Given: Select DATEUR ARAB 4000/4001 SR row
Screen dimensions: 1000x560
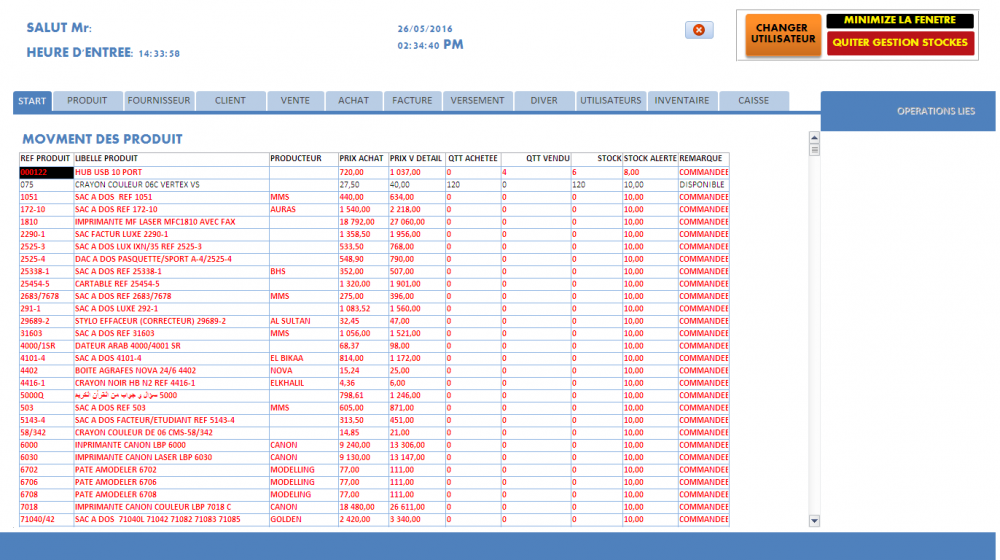Looking at the screenshot, I should (x=374, y=346).
